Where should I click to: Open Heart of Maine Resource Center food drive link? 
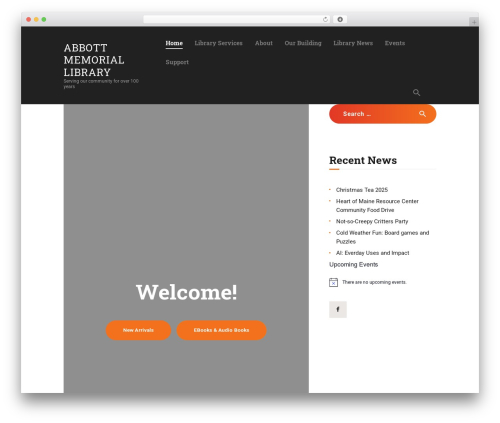click(377, 206)
